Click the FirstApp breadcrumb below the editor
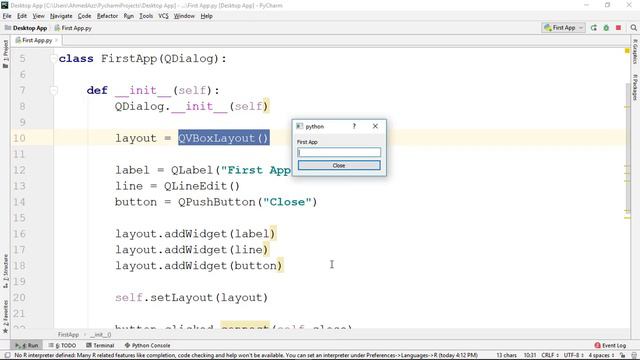The image size is (640, 360). point(68,335)
